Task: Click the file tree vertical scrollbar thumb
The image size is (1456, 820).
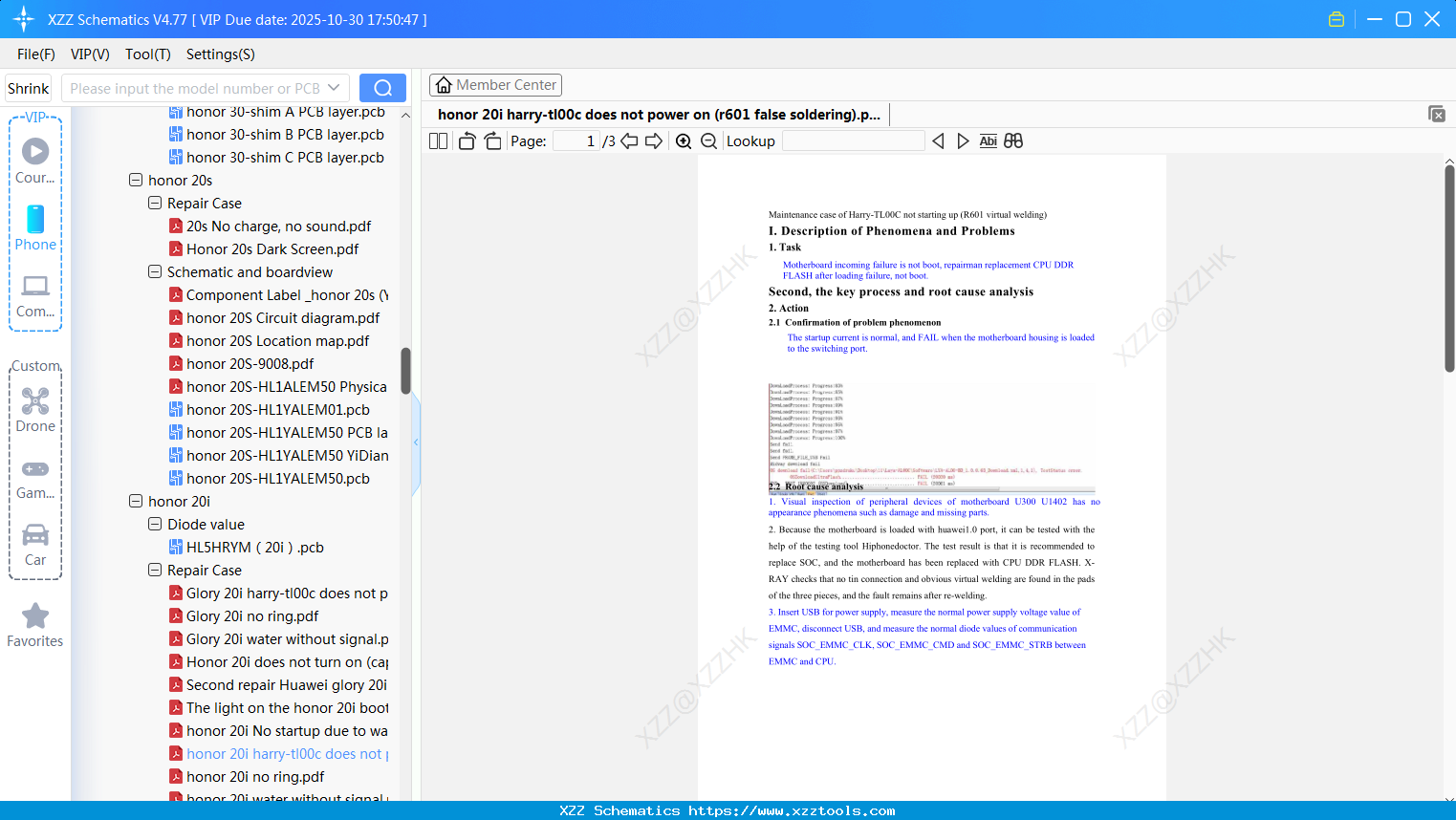Action: click(405, 371)
